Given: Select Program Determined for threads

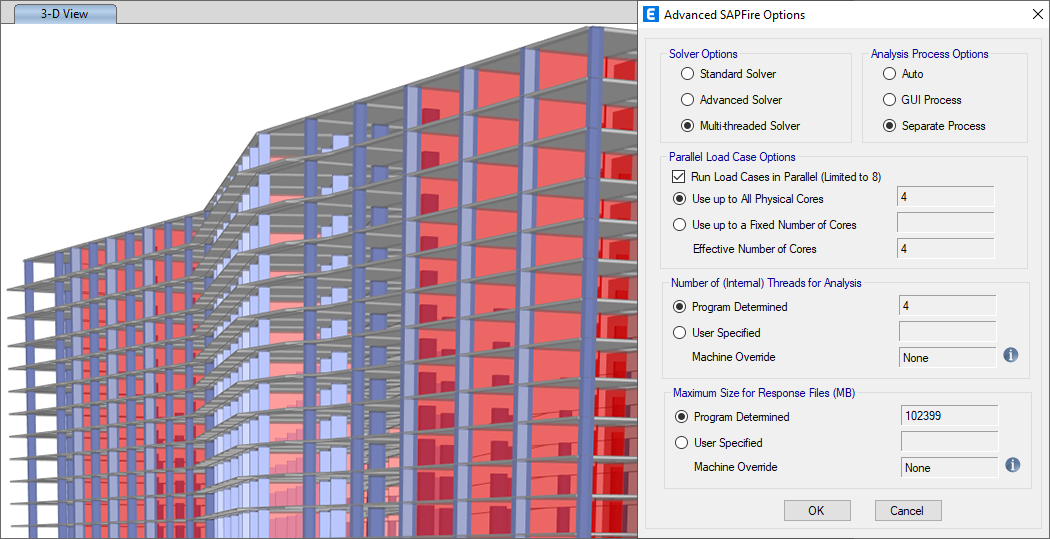Looking at the screenshot, I should coord(730,307).
